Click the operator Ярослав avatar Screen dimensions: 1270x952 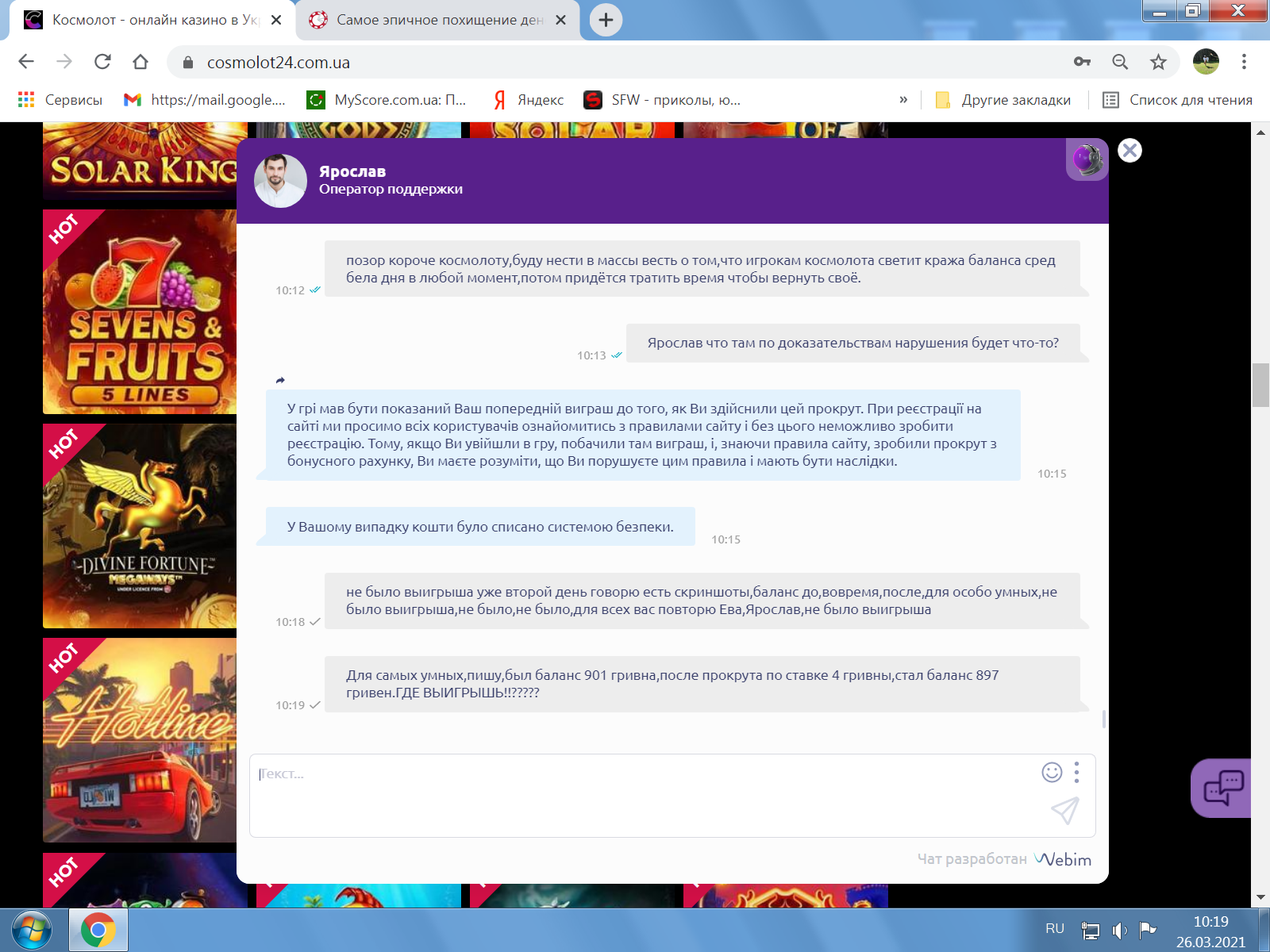(x=280, y=181)
